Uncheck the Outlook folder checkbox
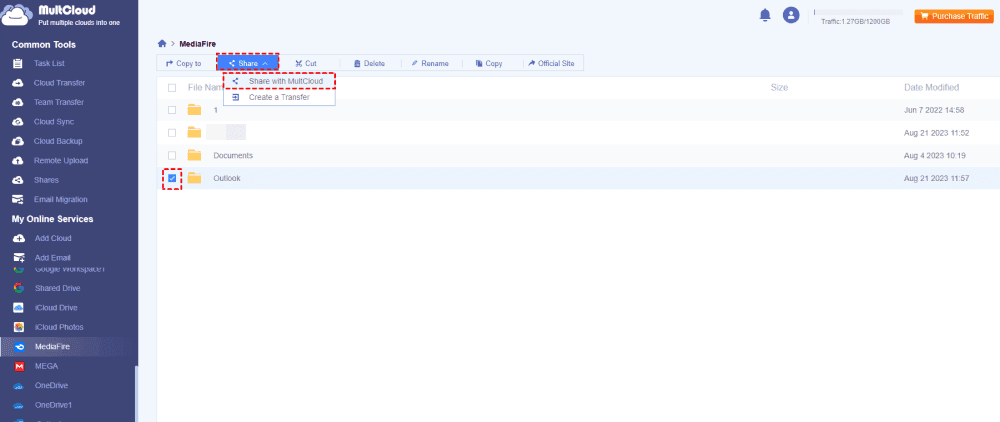This screenshot has height=422, width=1000. pyautogui.click(x=172, y=178)
